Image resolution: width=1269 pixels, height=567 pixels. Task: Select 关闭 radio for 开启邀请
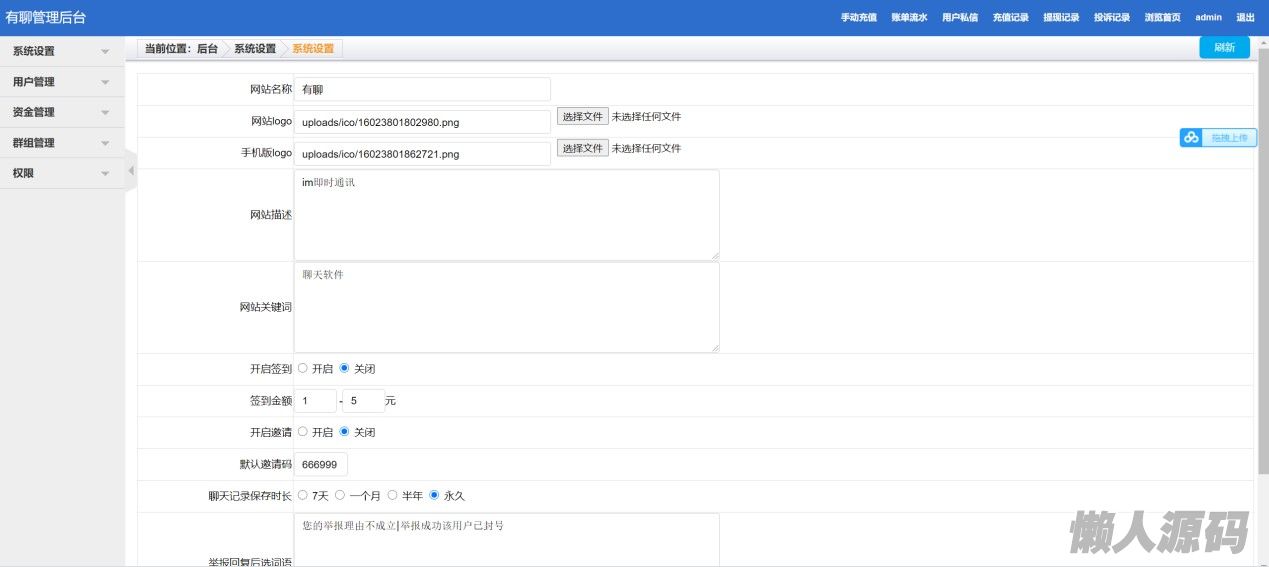pyautogui.click(x=345, y=432)
